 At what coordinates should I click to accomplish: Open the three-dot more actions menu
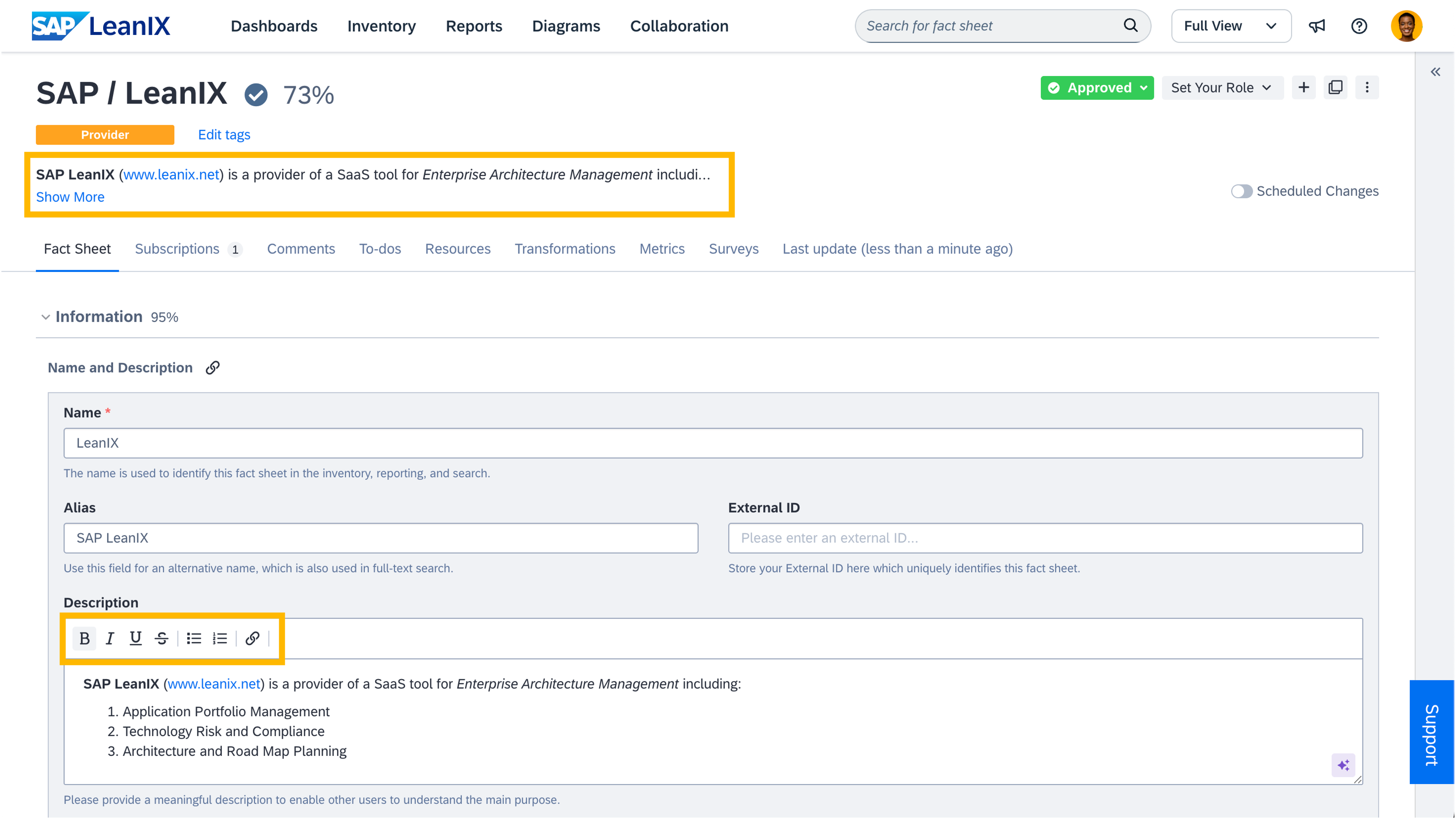pos(1367,88)
